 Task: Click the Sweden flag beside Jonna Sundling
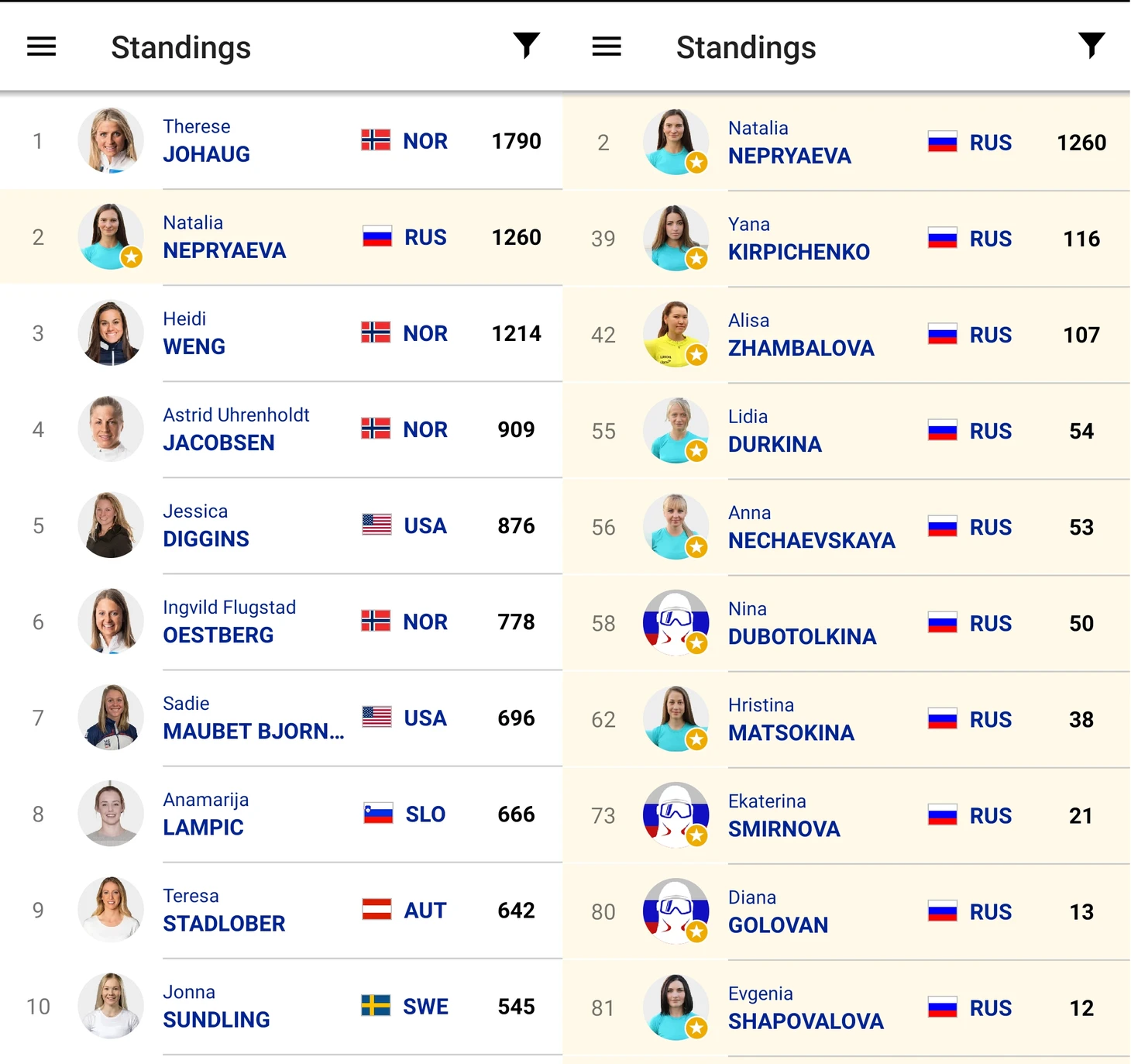[x=376, y=1006]
